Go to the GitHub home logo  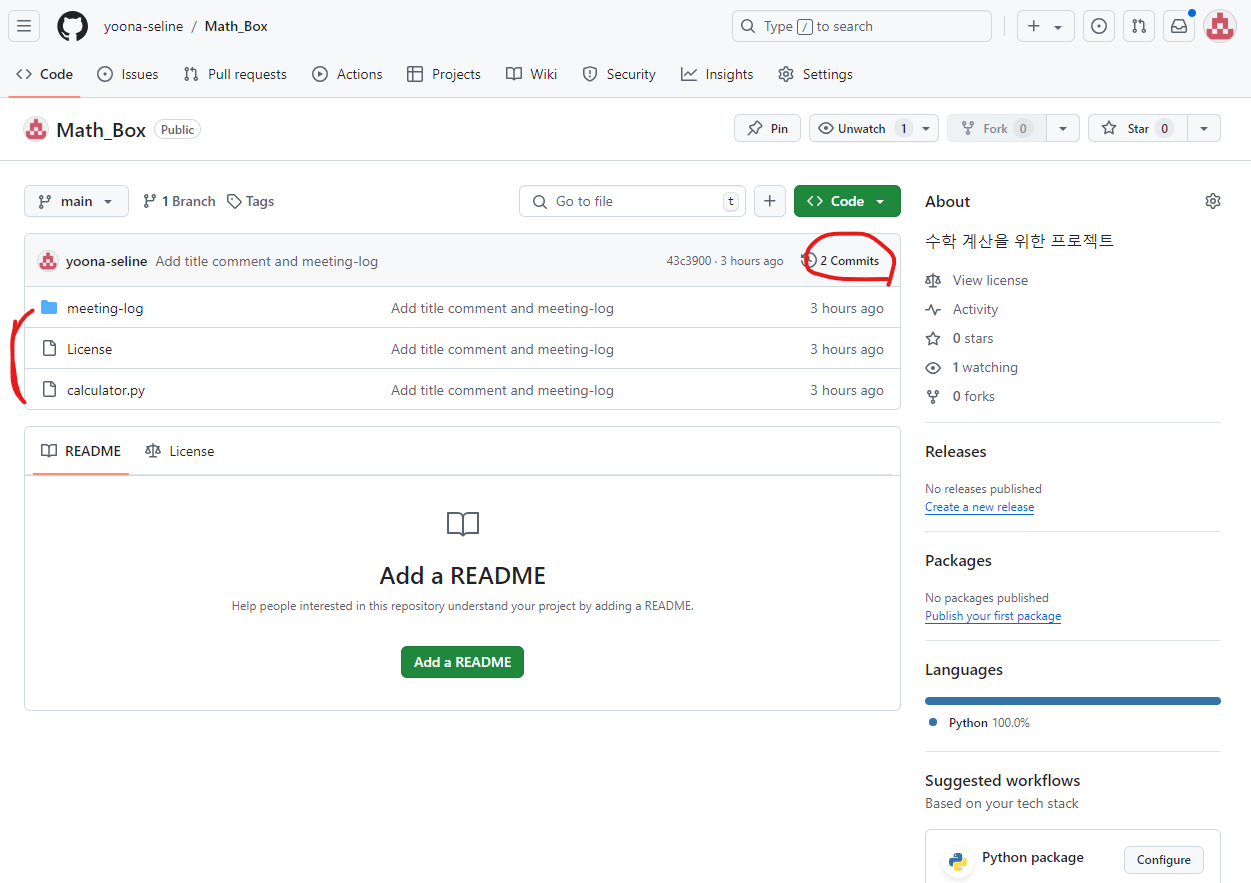72,26
